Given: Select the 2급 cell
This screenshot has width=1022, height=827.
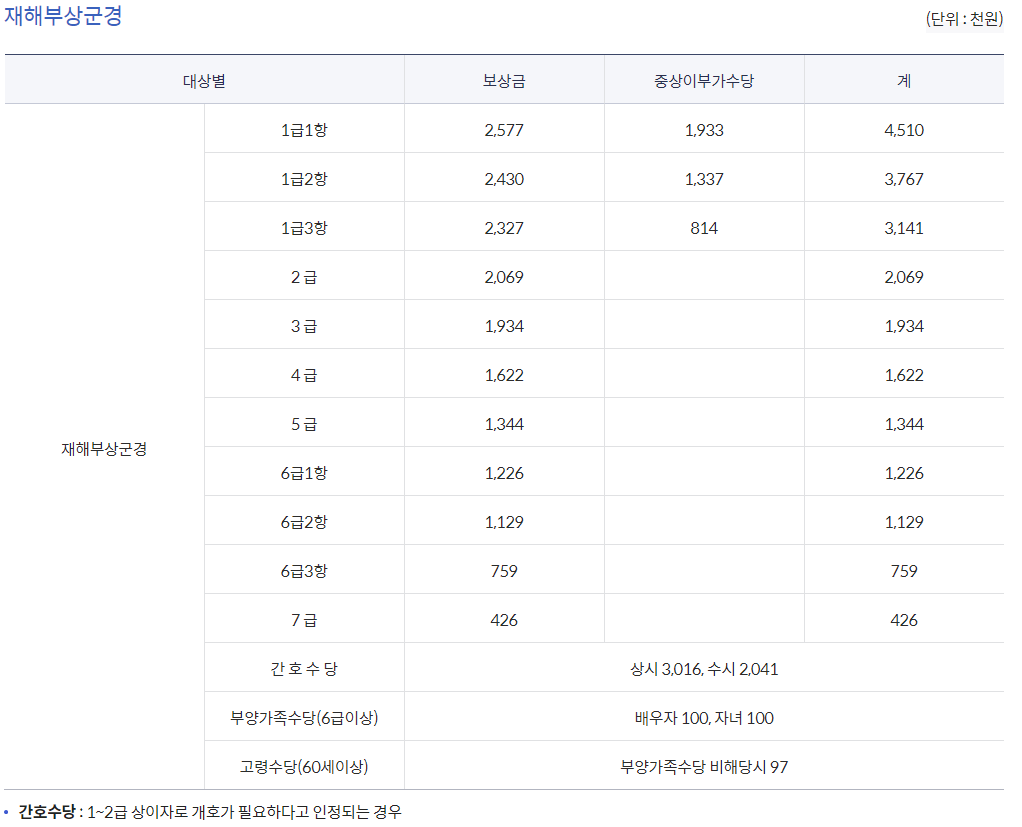Looking at the screenshot, I should 303,276.
